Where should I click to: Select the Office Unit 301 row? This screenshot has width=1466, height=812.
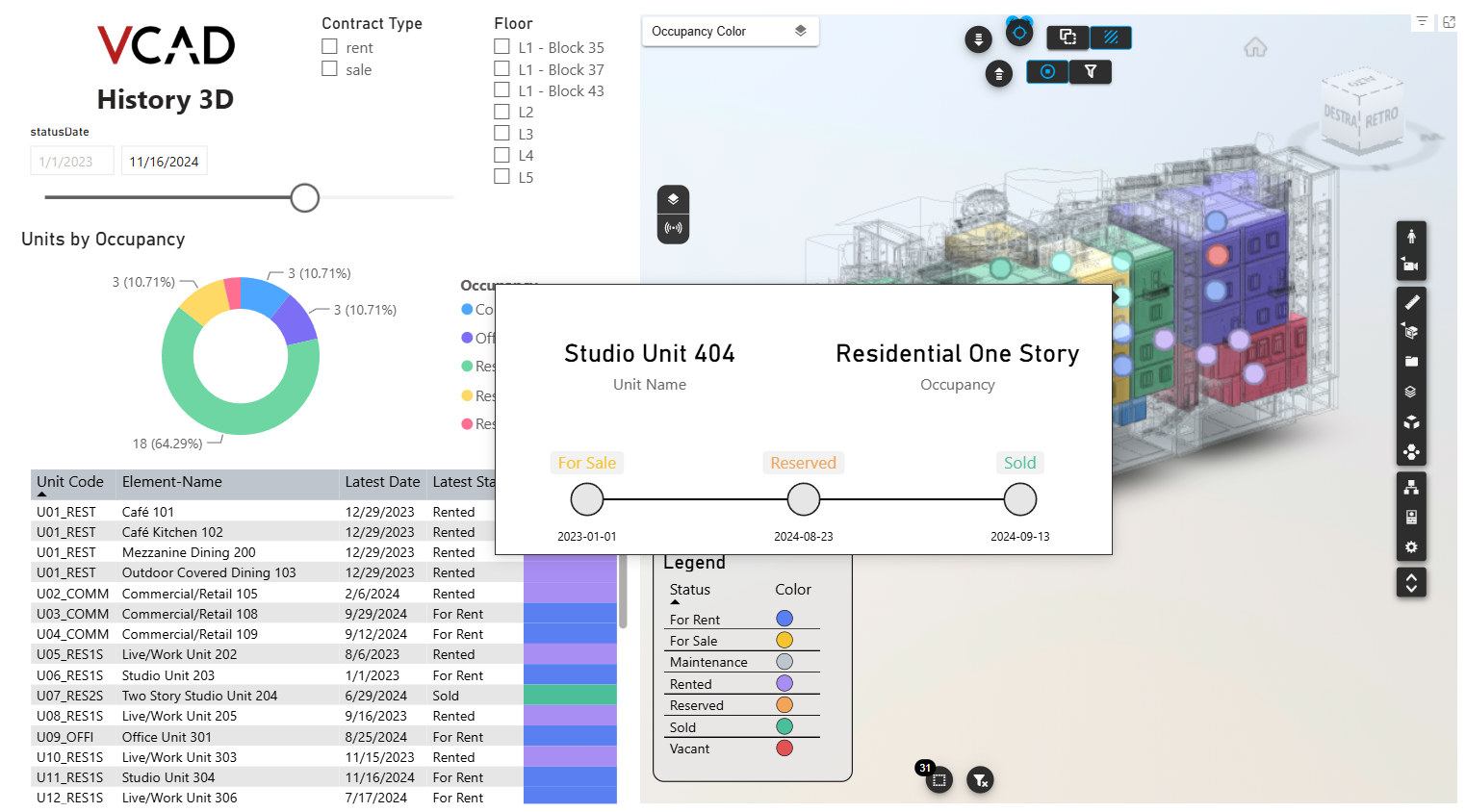click(323, 737)
